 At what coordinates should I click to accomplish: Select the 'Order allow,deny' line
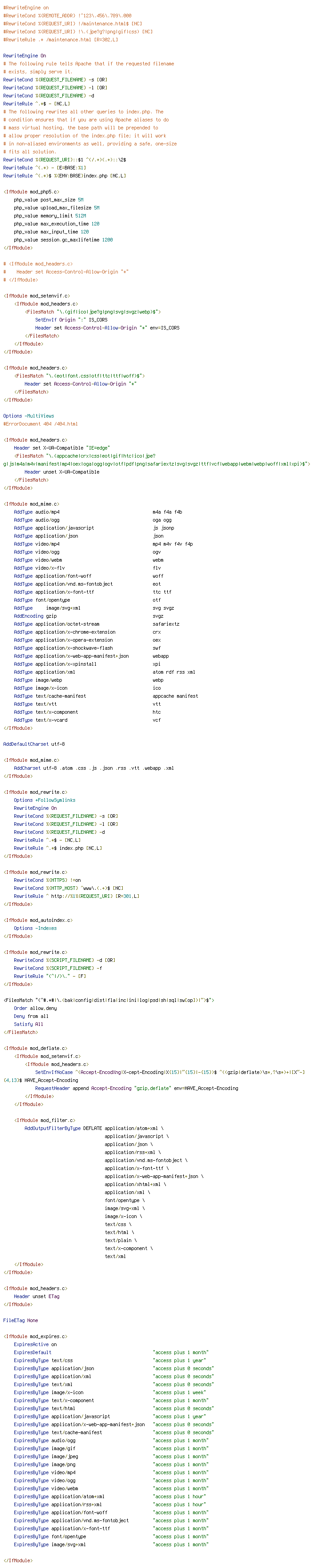(x=35, y=1008)
